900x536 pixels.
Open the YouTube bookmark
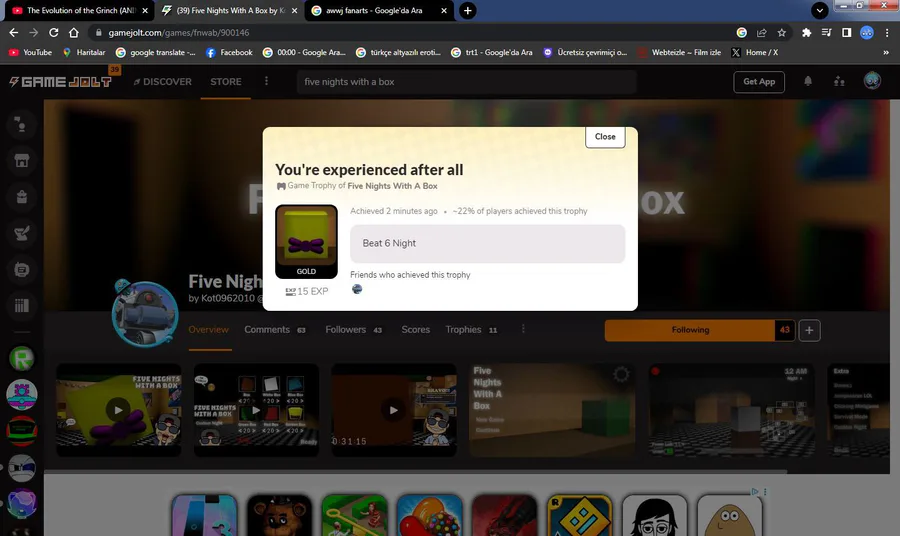pyautogui.click(x=30, y=52)
